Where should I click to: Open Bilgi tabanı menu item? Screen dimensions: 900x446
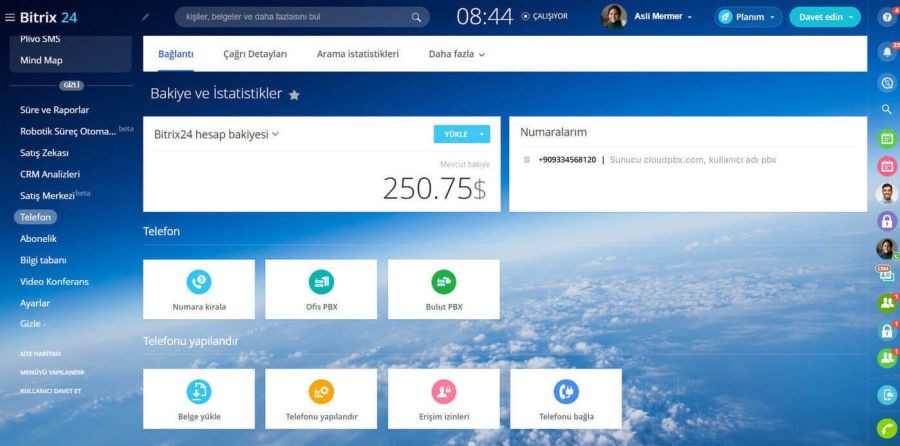click(x=43, y=260)
